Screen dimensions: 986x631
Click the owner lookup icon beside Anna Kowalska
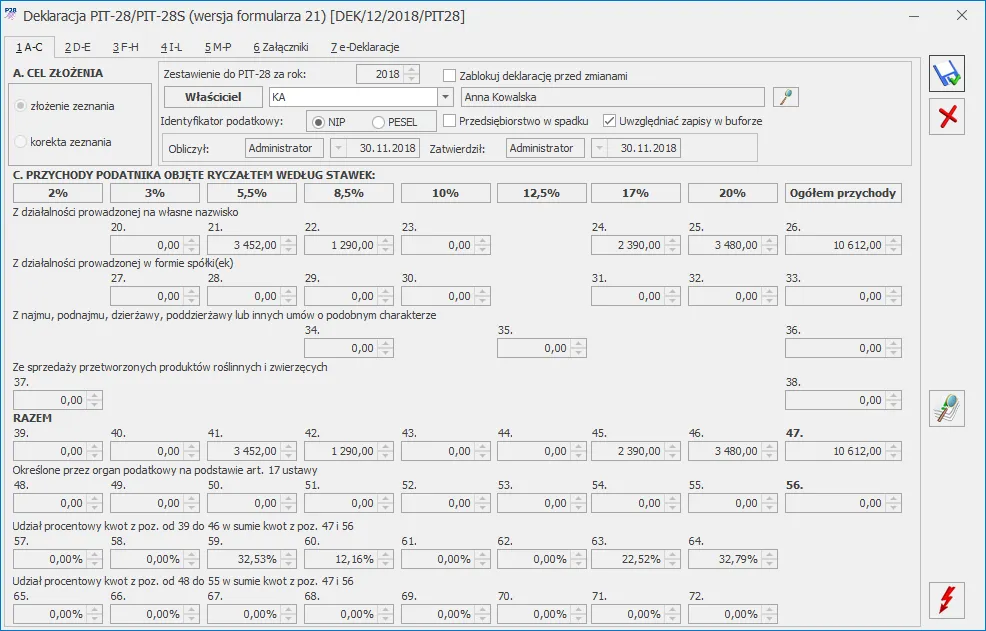(787, 97)
